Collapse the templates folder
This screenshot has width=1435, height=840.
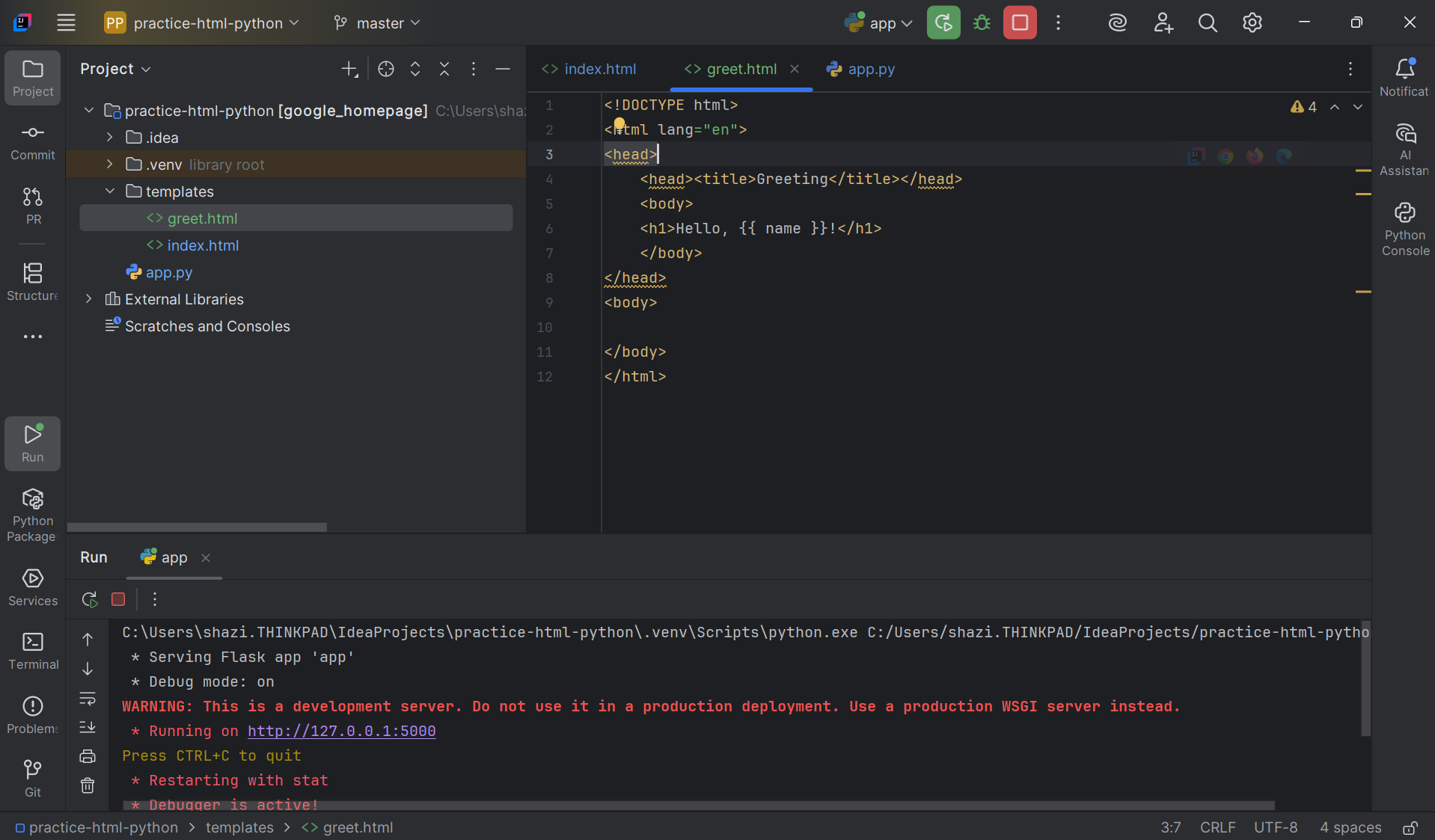(110, 191)
